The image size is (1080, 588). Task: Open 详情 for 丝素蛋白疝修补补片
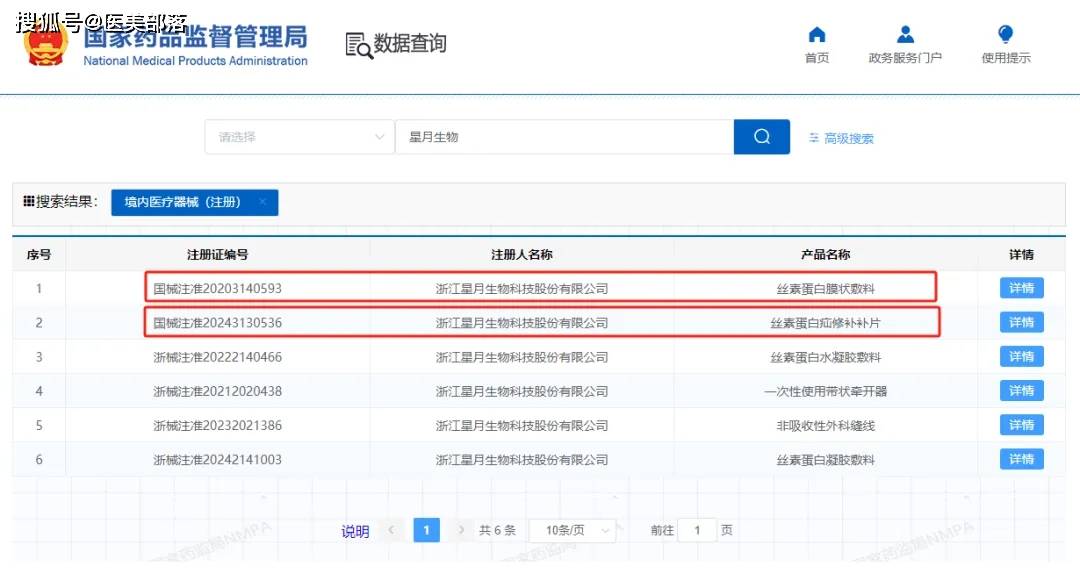pos(1021,322)
